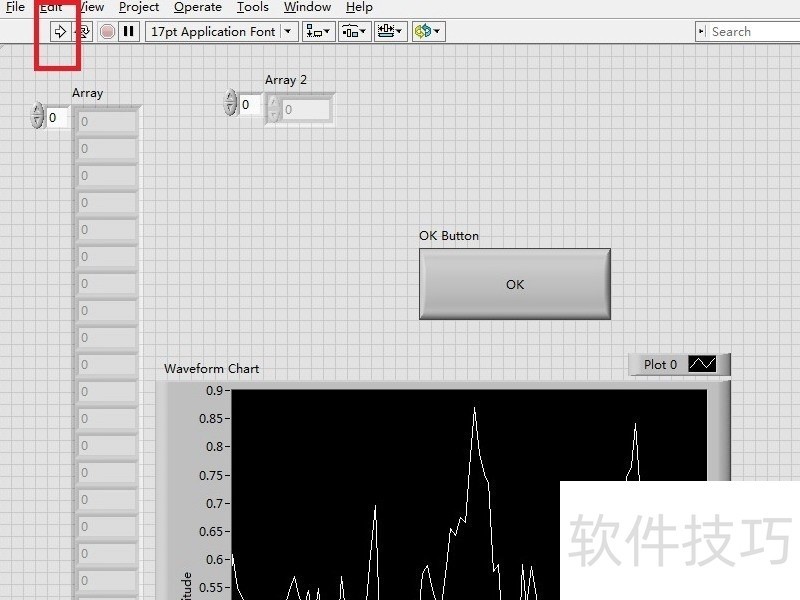Click the Run arrow to execute the VI
The image size is (800, 600).
(x=60, y=31)
